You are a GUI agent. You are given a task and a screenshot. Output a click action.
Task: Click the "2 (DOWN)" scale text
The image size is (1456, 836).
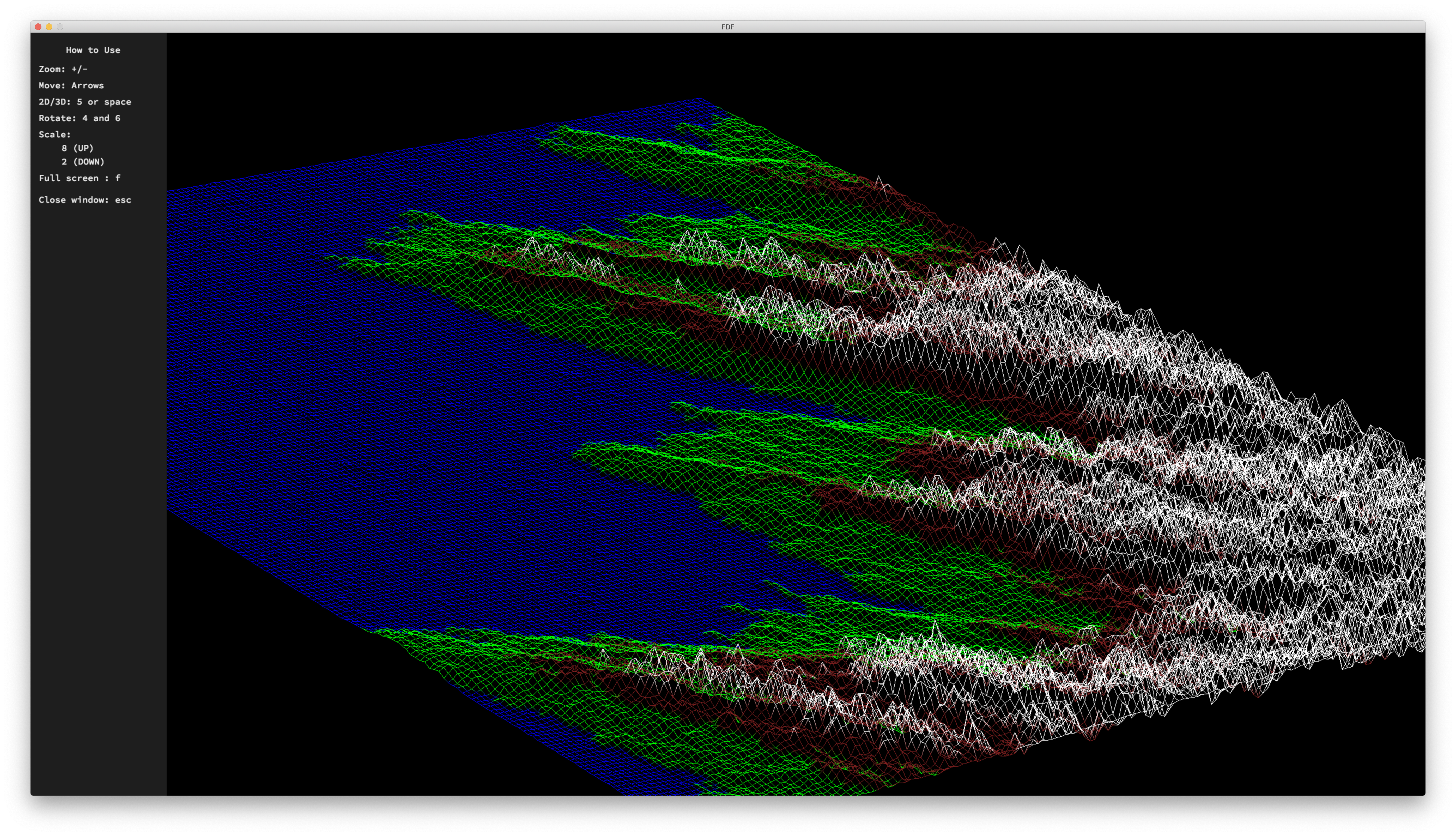tap(83, 162)
